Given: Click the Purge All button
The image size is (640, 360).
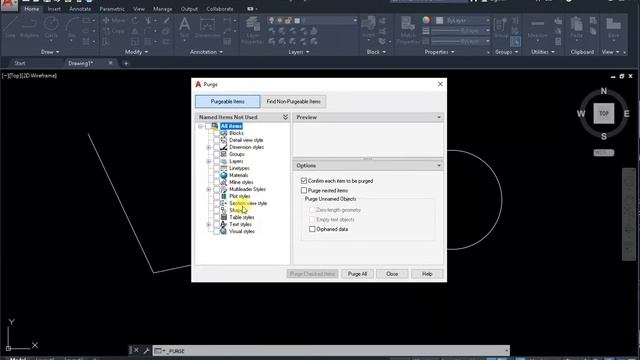Looking at the screenshot, I should 357,274.
